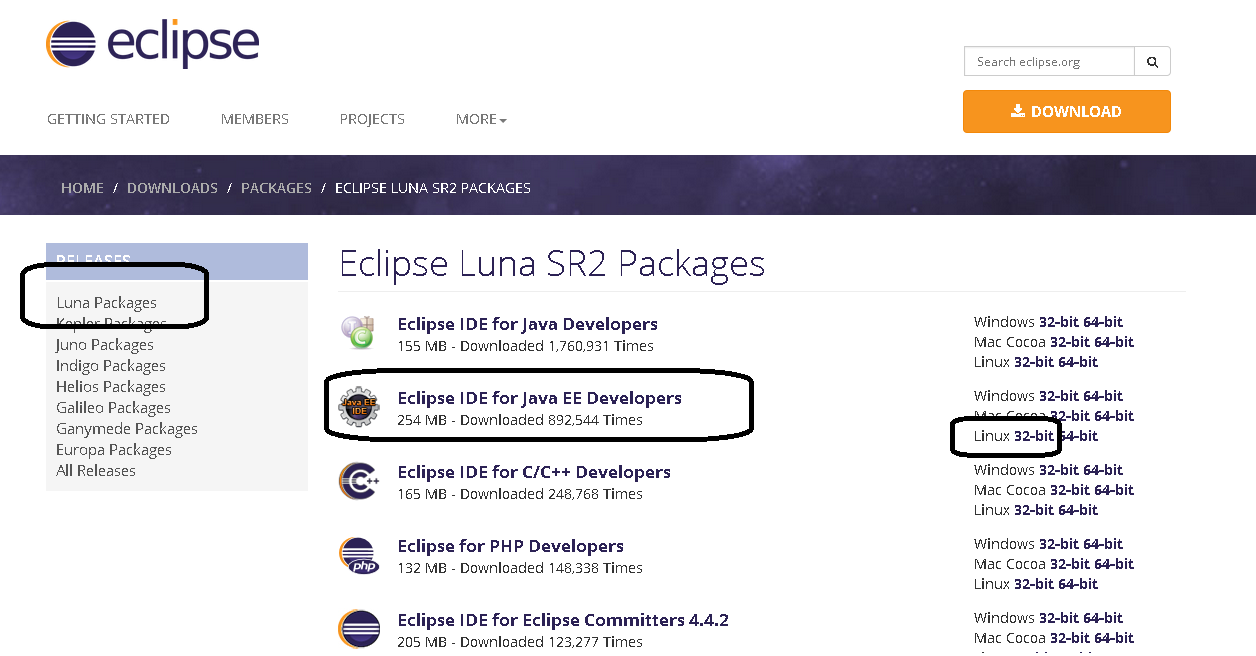1256x656 pixels.
Task: Download Java Developers Linux 32-bit
Action: (x=1034, y=362)
